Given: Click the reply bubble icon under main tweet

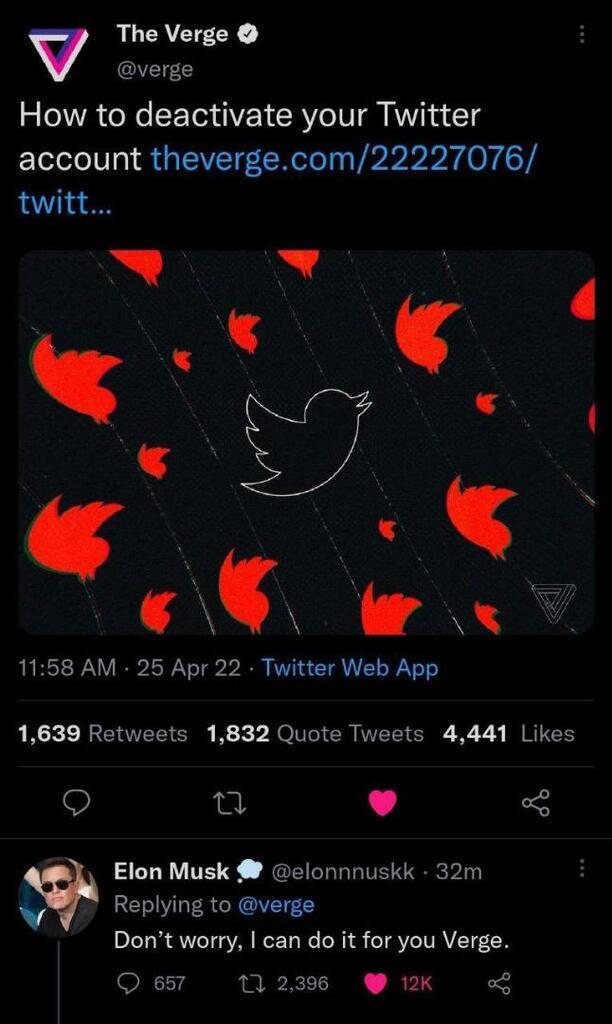Looking at the screenshot, I should point(80,803).
